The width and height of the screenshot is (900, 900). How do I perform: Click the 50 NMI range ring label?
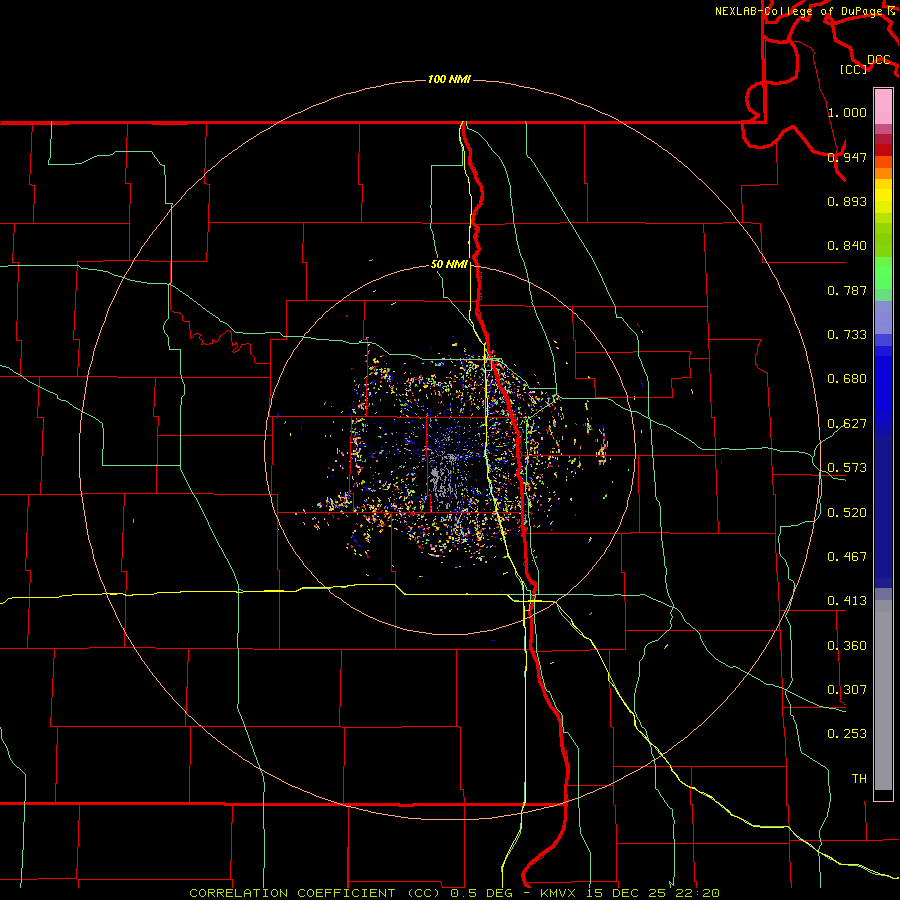coord(449,264)
